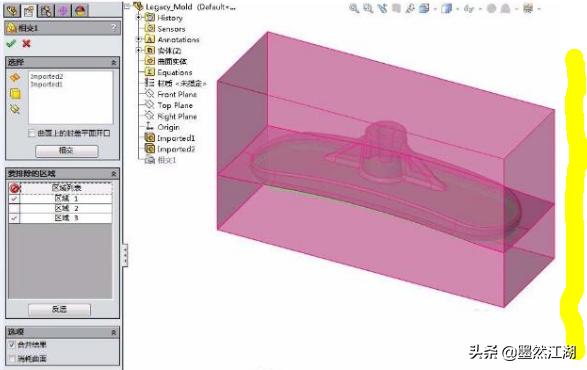Viewport: 587px width, 370px height.
Task: Select Front Plane in the tree
Action: [177, 94]
